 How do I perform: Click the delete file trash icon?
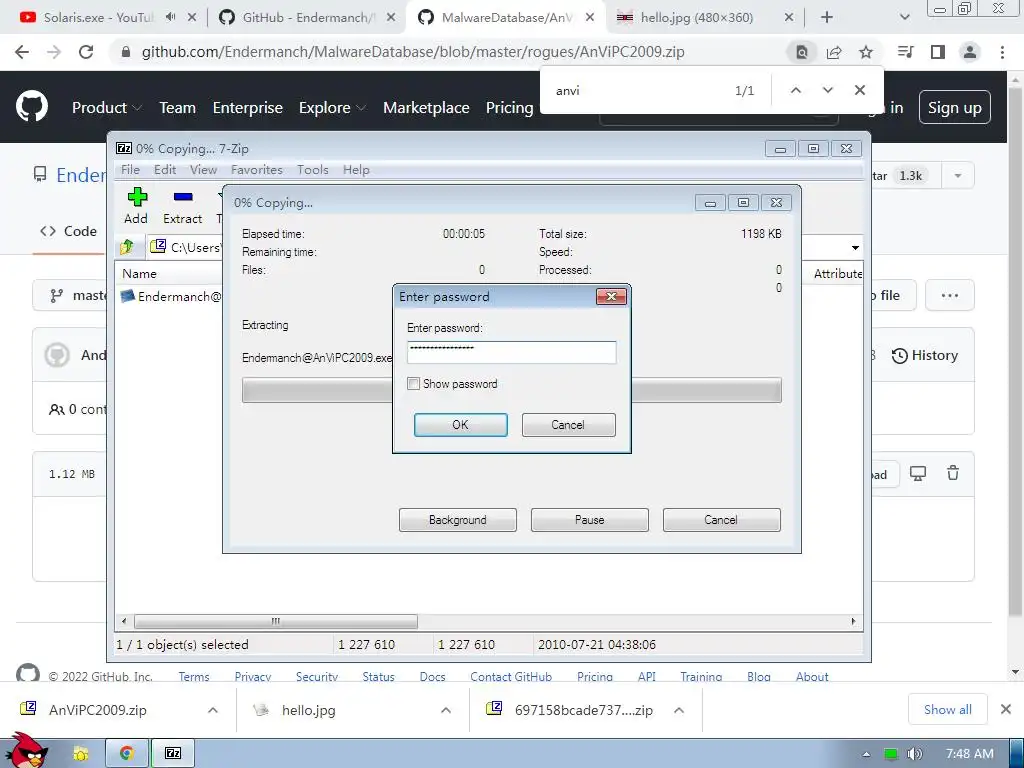point(953,473)
